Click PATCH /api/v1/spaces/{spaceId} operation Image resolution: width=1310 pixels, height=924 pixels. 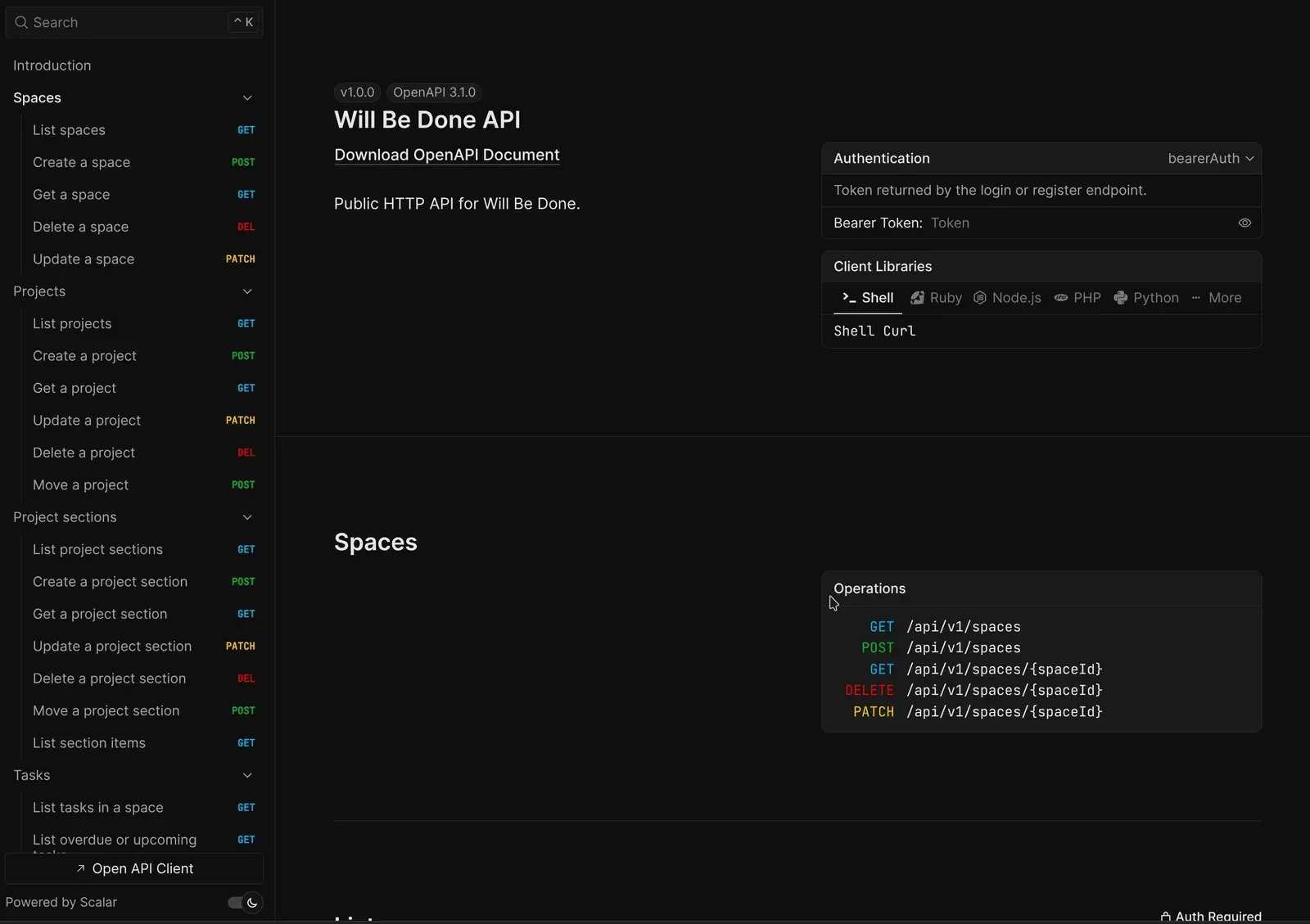pos(978,712)
